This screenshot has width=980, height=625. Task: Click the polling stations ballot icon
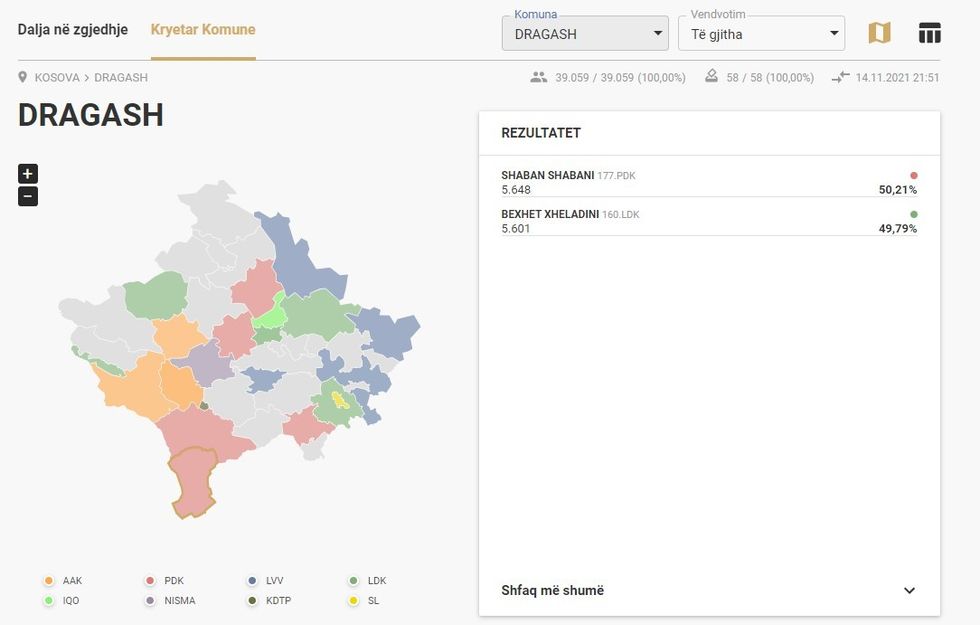[711, 77]
